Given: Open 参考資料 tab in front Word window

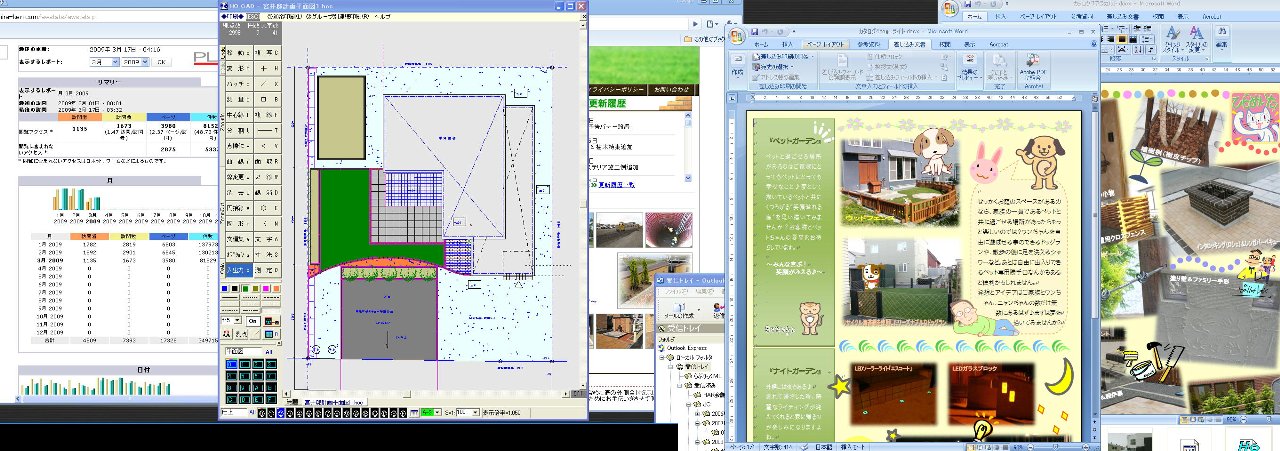Looking at the screenshot, I should pyautogui.click(x=868, y=44).
